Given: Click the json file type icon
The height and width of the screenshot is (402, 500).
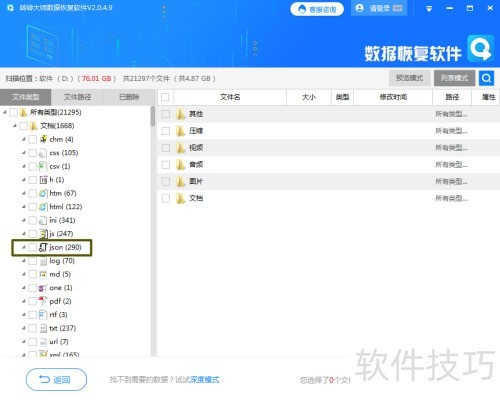Looking at the screenshot, I should tap(43, 247).
